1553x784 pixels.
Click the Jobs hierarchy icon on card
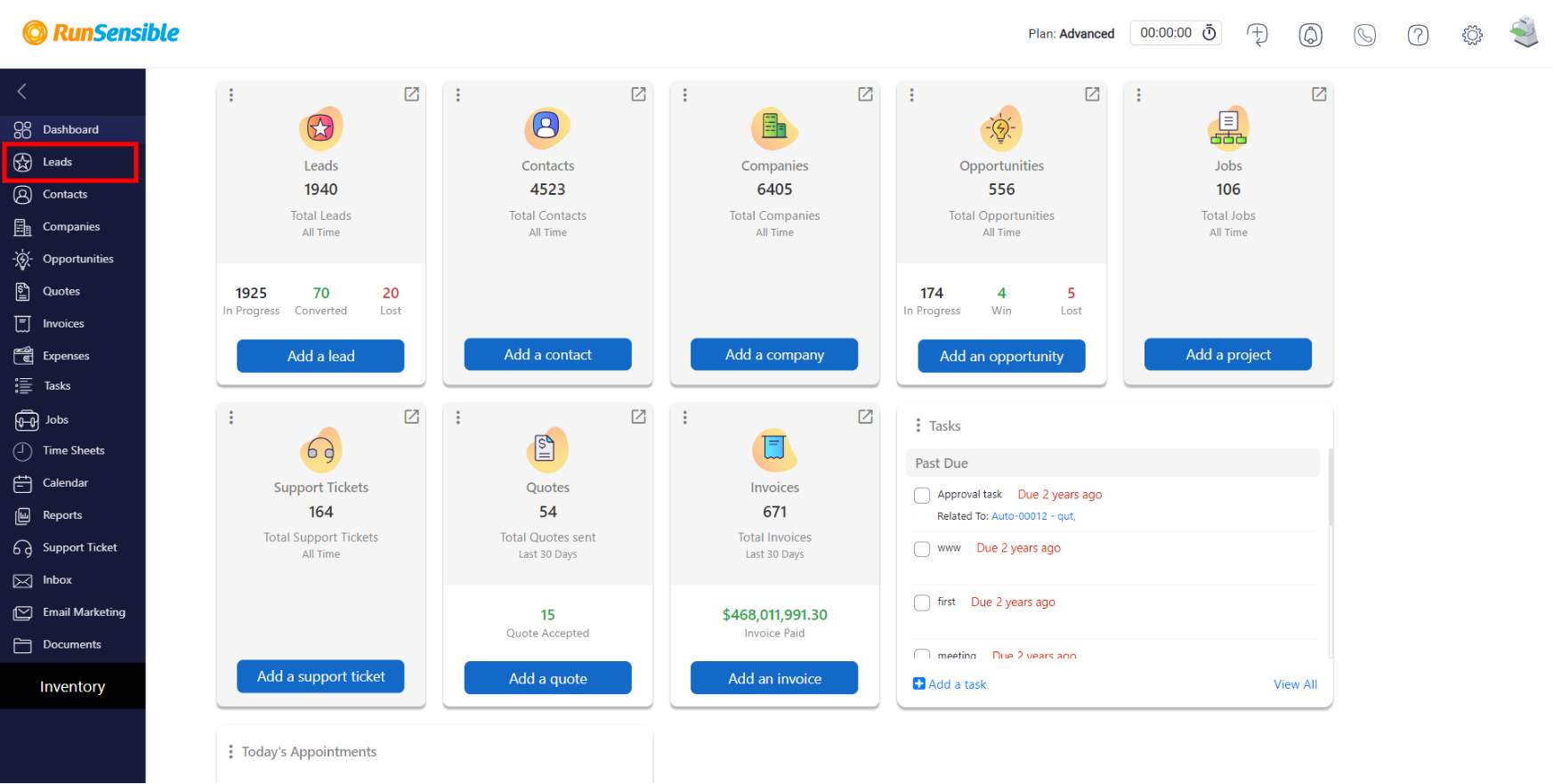(x=1228, y=128)
